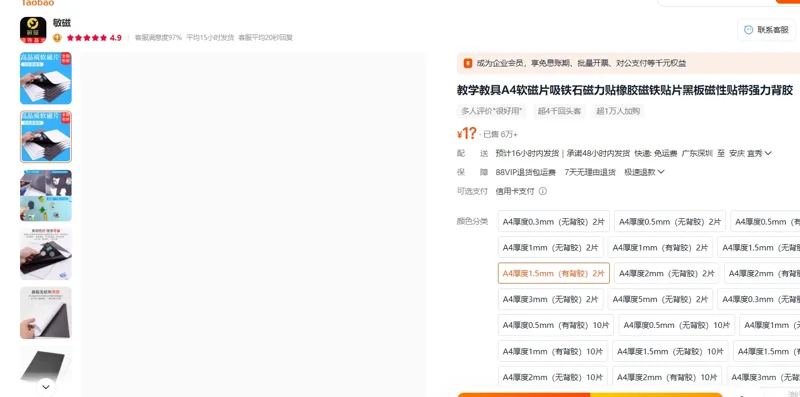Click the 7天无理由退货 guarantee
This screenshot has height=397, width=800.
tap(590, 172)
